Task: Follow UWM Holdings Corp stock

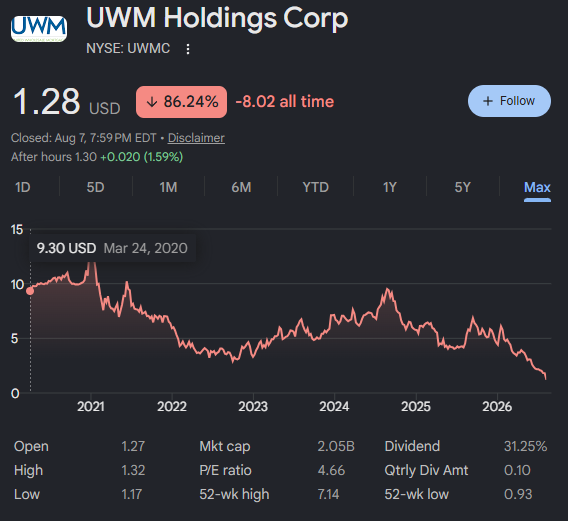Action: pyautogui.click(x=509, y=101)
